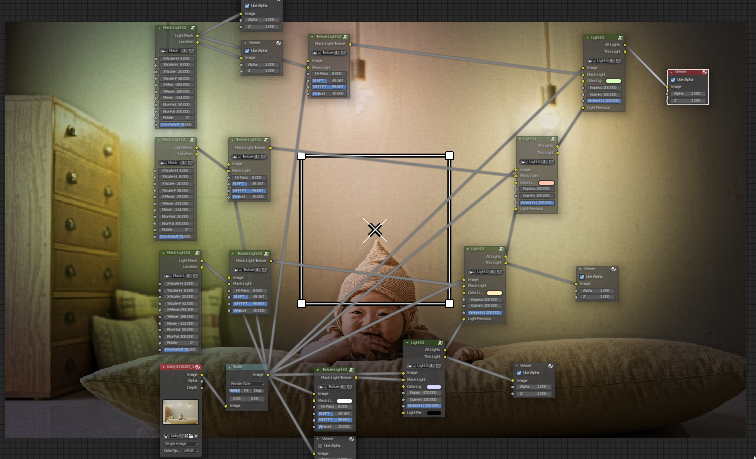Collapse the baby Image node via header triangle

coord(164,367)
